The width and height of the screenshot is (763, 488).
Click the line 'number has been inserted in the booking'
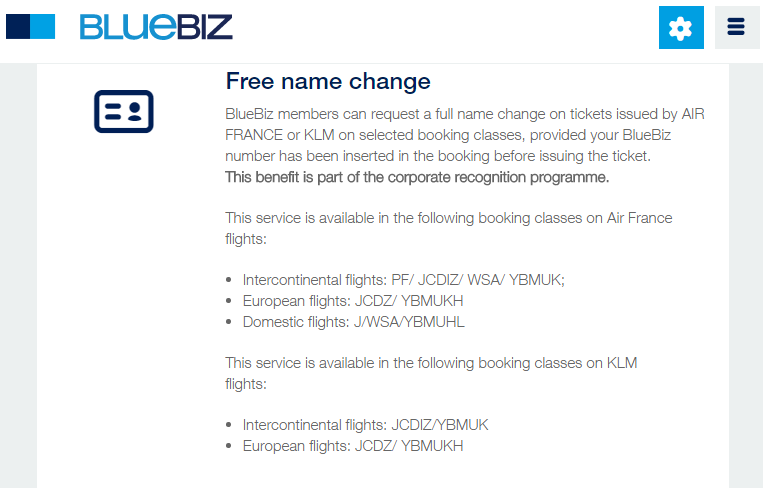437,156
